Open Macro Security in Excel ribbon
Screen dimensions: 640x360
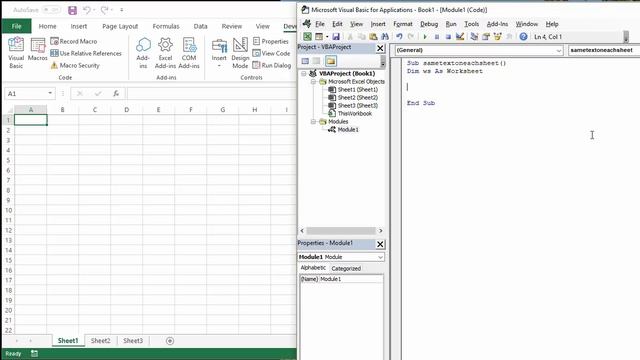75,65
